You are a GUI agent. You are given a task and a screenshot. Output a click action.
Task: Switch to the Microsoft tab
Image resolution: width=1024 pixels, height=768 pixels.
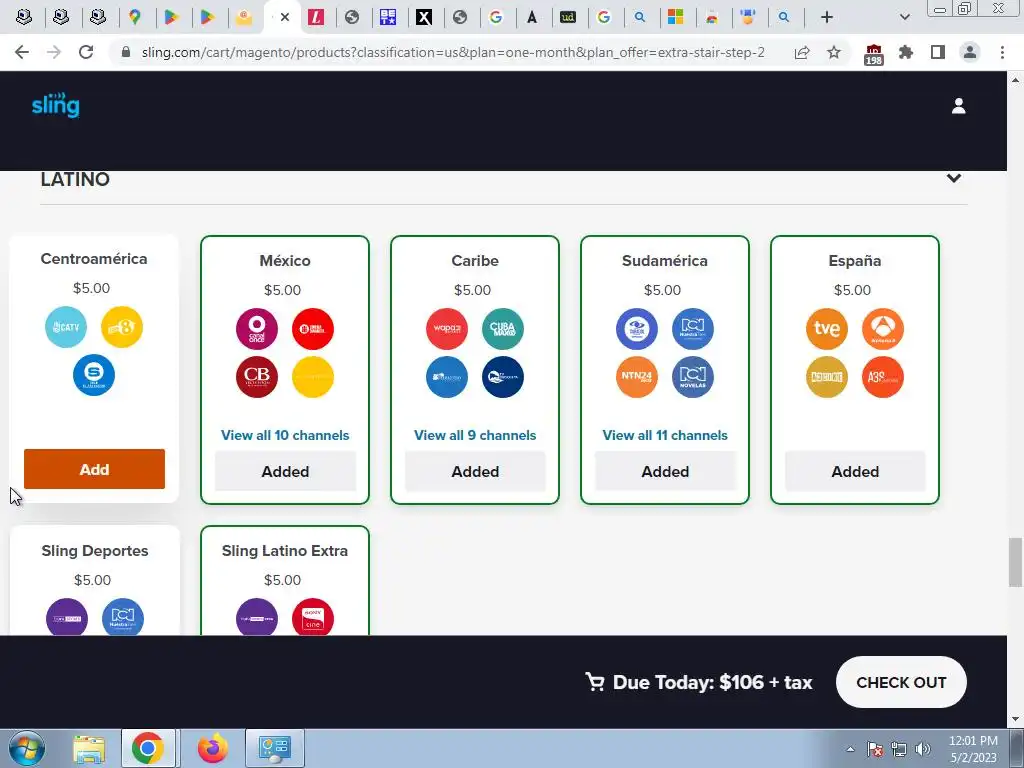click(675, 17)
